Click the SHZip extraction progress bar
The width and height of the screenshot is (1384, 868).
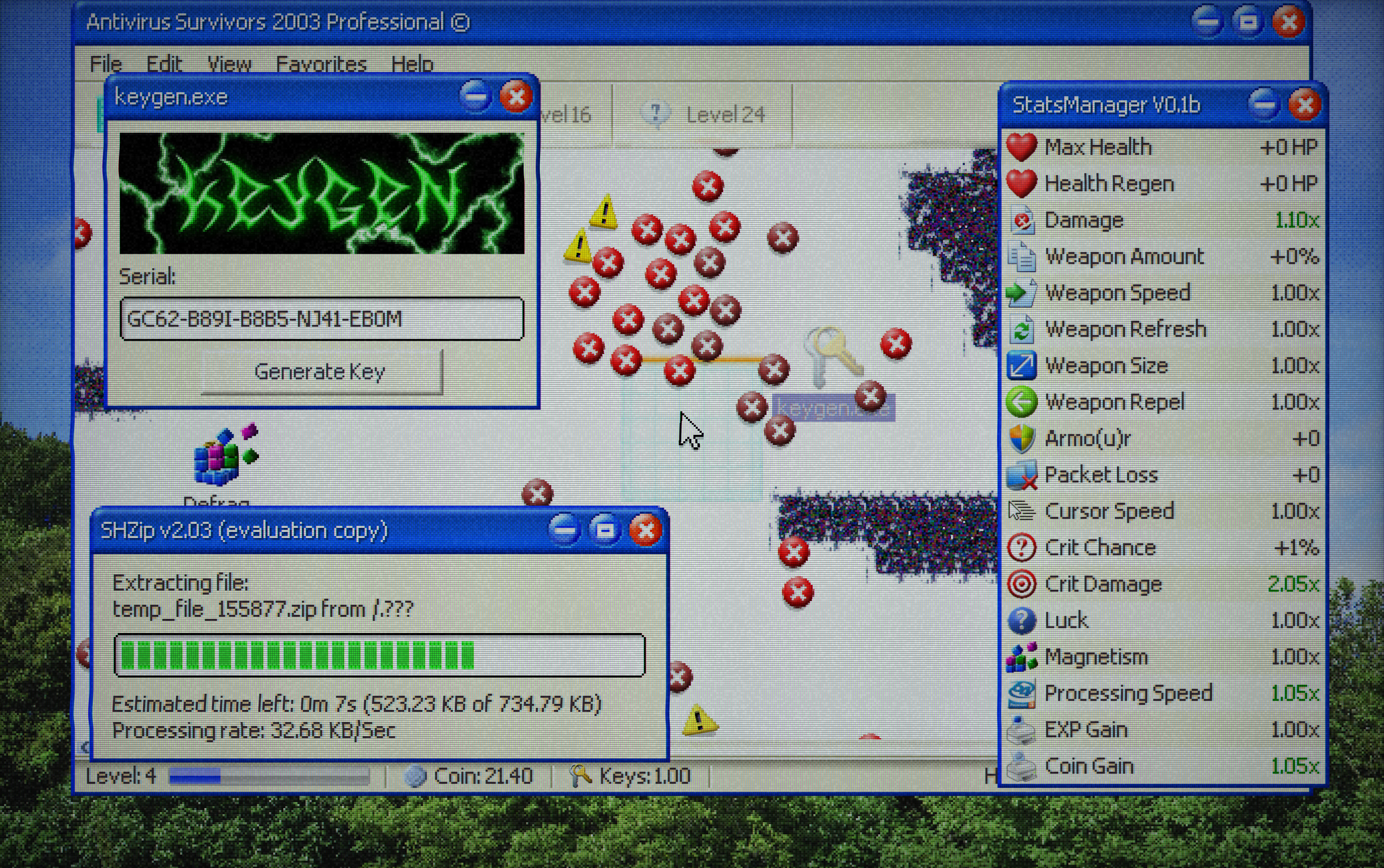tap(380, 655)
